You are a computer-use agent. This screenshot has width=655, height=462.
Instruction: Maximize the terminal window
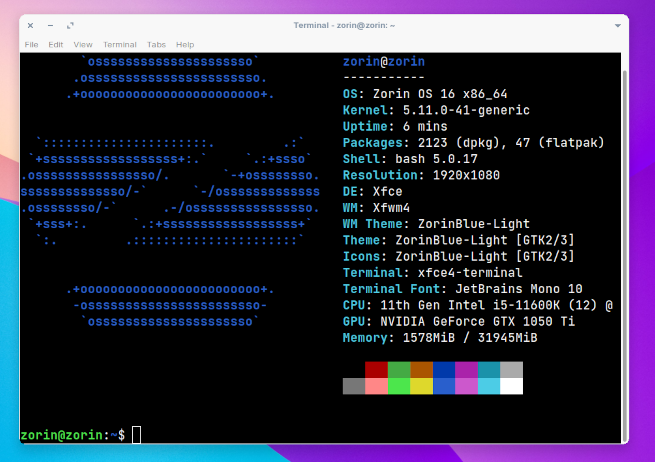pyautogui.click(x=71, y=24)
